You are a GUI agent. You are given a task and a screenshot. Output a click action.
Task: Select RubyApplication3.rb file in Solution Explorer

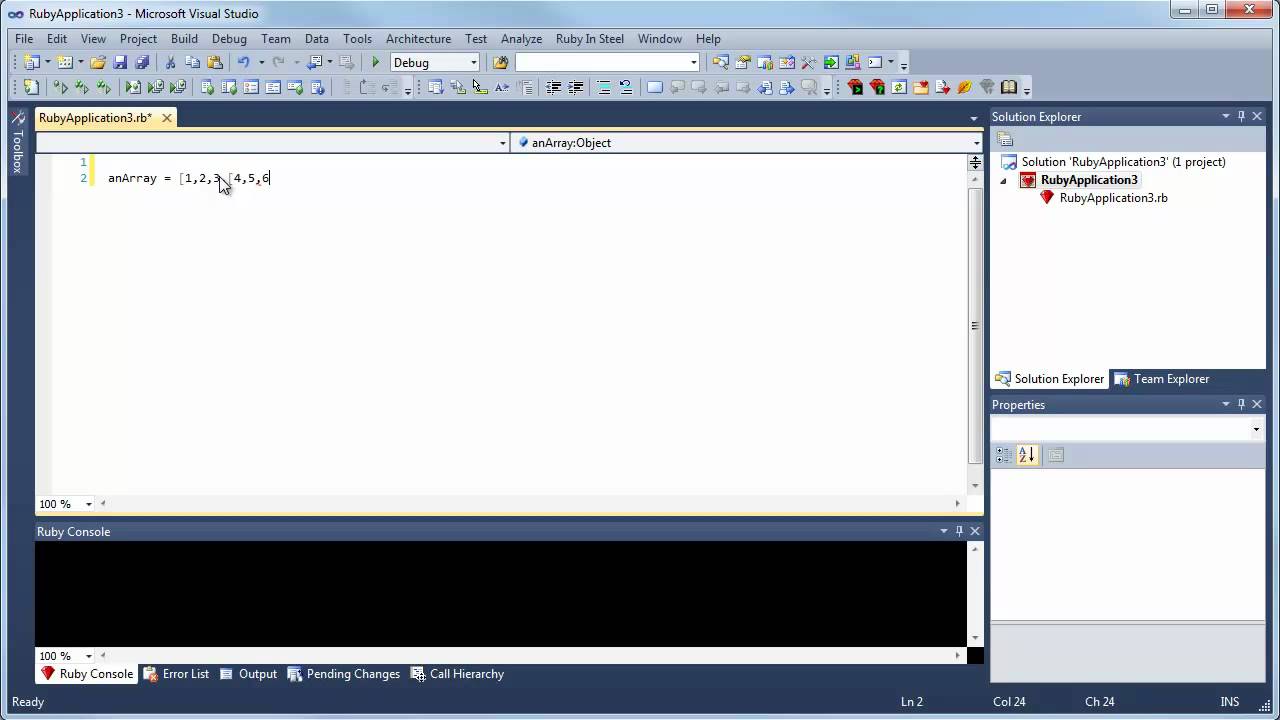[x=1113, y=198]
